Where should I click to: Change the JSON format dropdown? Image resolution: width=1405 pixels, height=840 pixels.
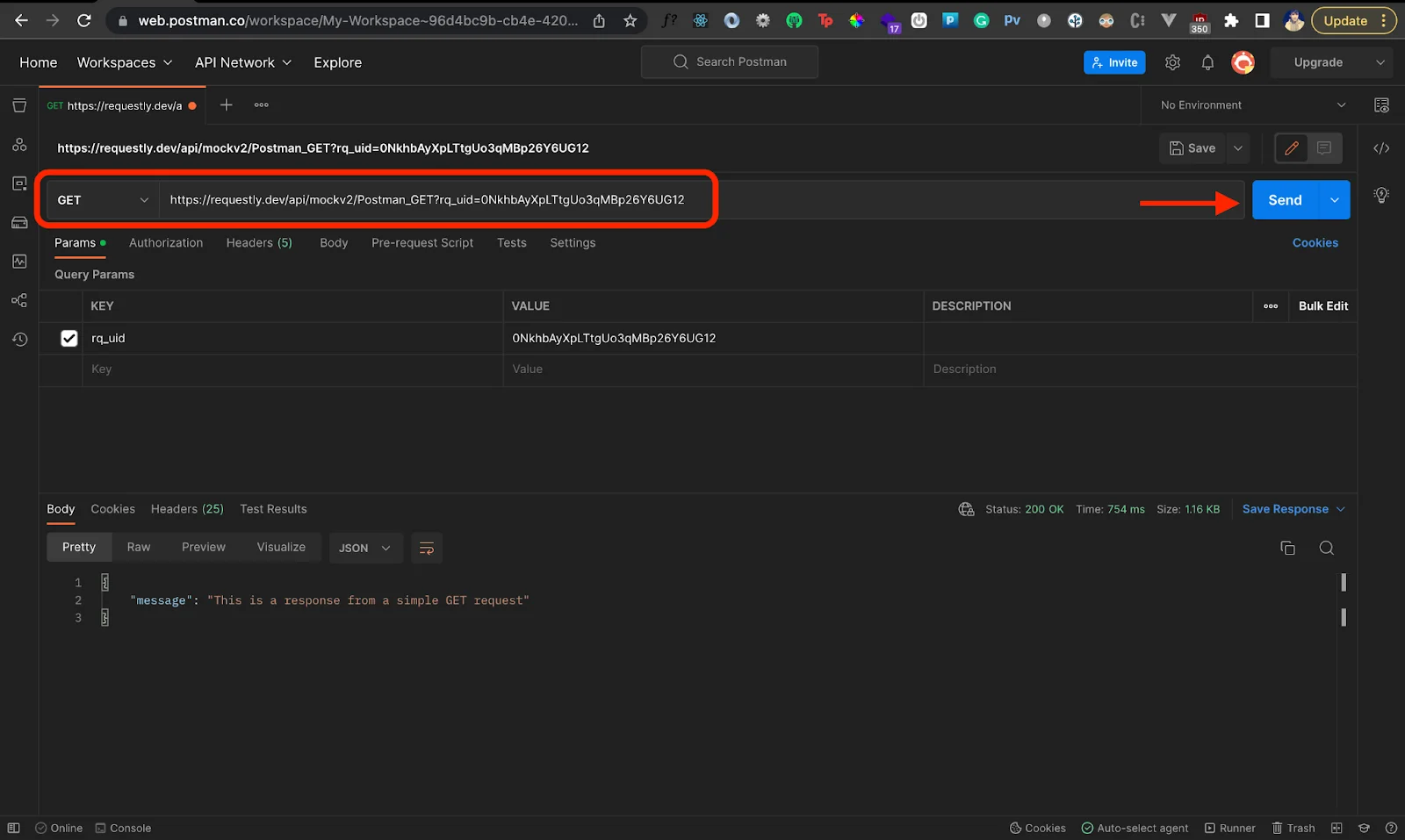point(365,548)
